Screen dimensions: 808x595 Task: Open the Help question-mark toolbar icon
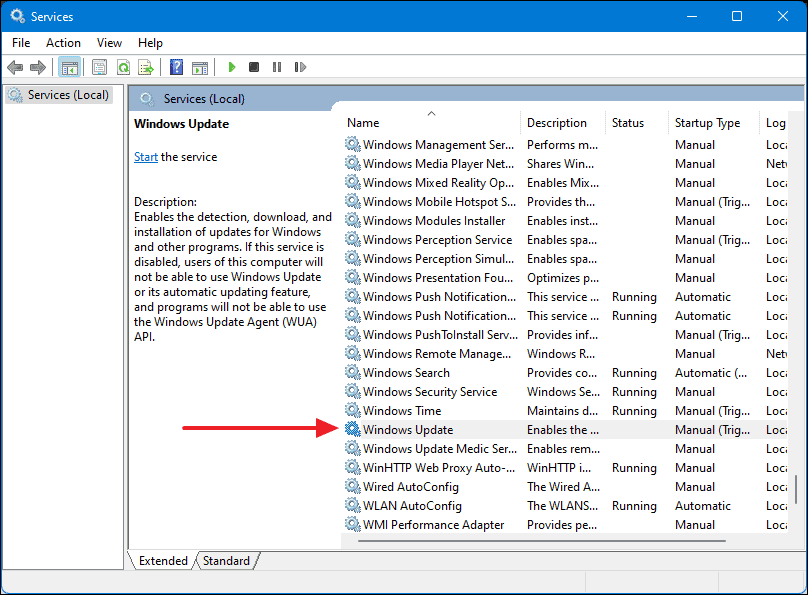coord(176,67)
